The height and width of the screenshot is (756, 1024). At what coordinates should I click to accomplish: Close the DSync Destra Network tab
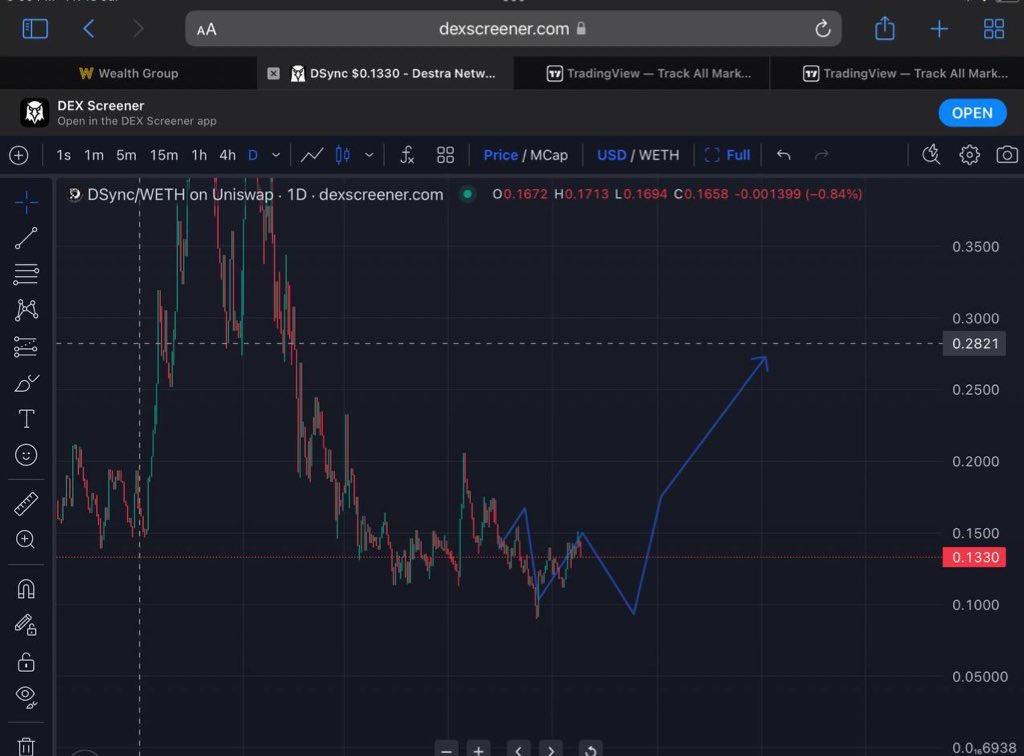[x=274, y=73]
